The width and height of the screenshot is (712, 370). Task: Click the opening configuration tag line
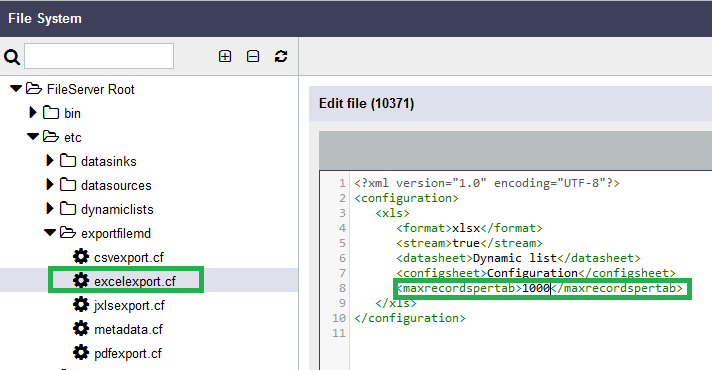[x=406, y=198]
